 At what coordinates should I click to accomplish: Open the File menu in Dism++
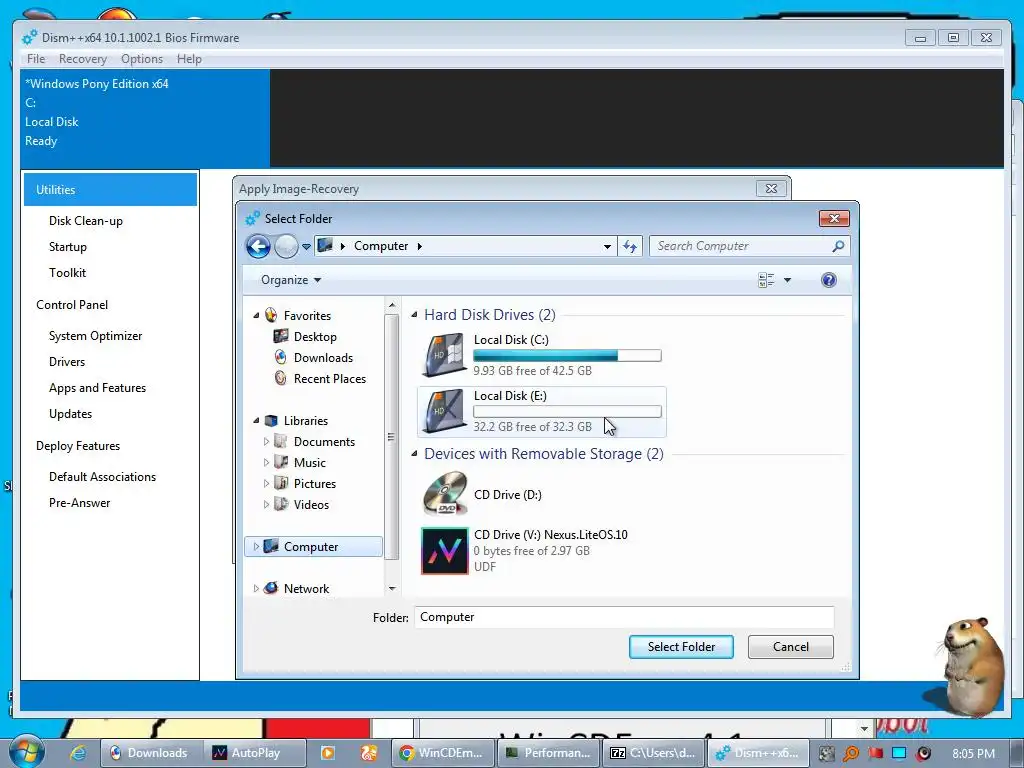[36, 59]
